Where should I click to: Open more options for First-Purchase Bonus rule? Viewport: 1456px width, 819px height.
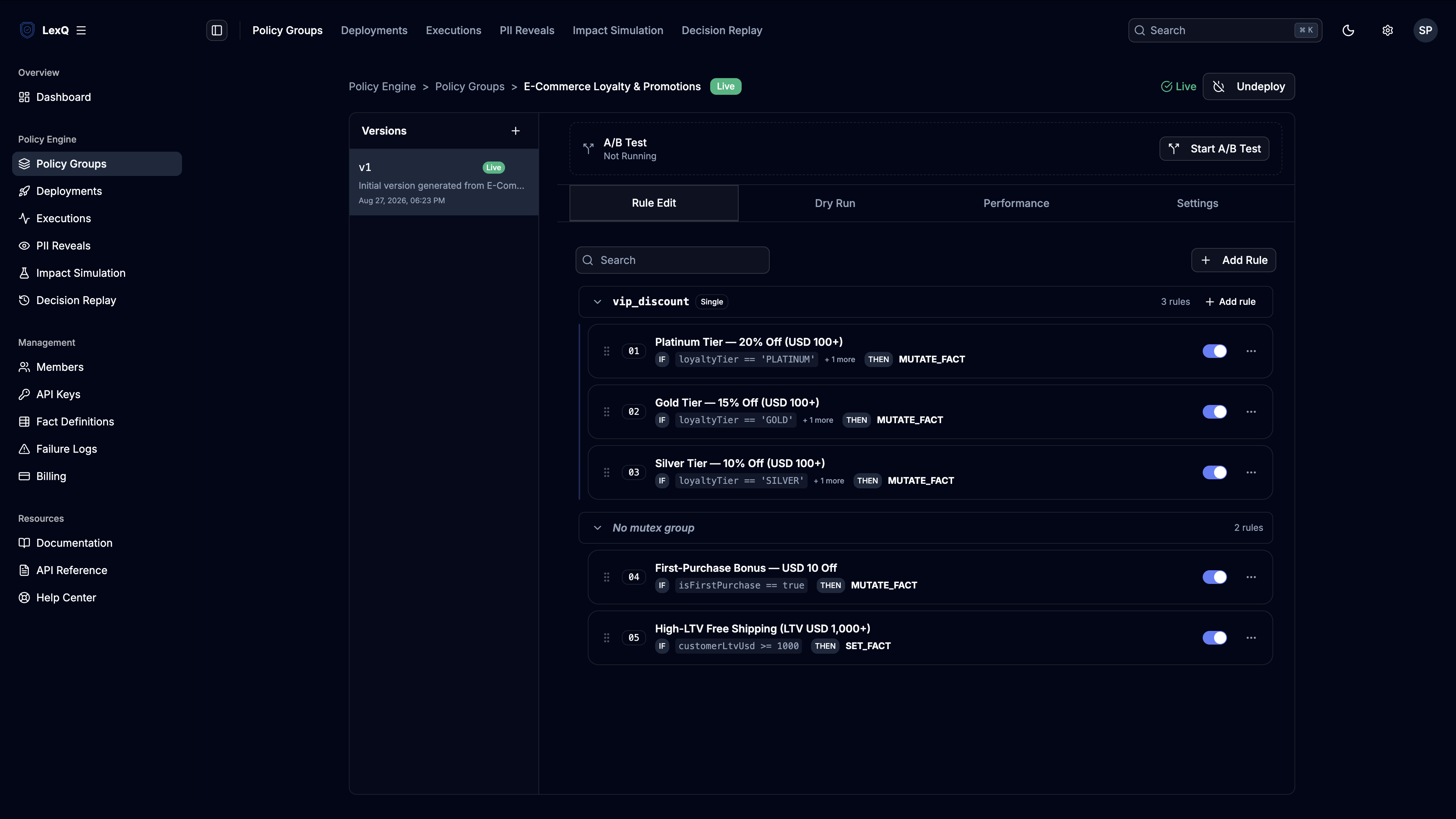[x=1251, y=577]
